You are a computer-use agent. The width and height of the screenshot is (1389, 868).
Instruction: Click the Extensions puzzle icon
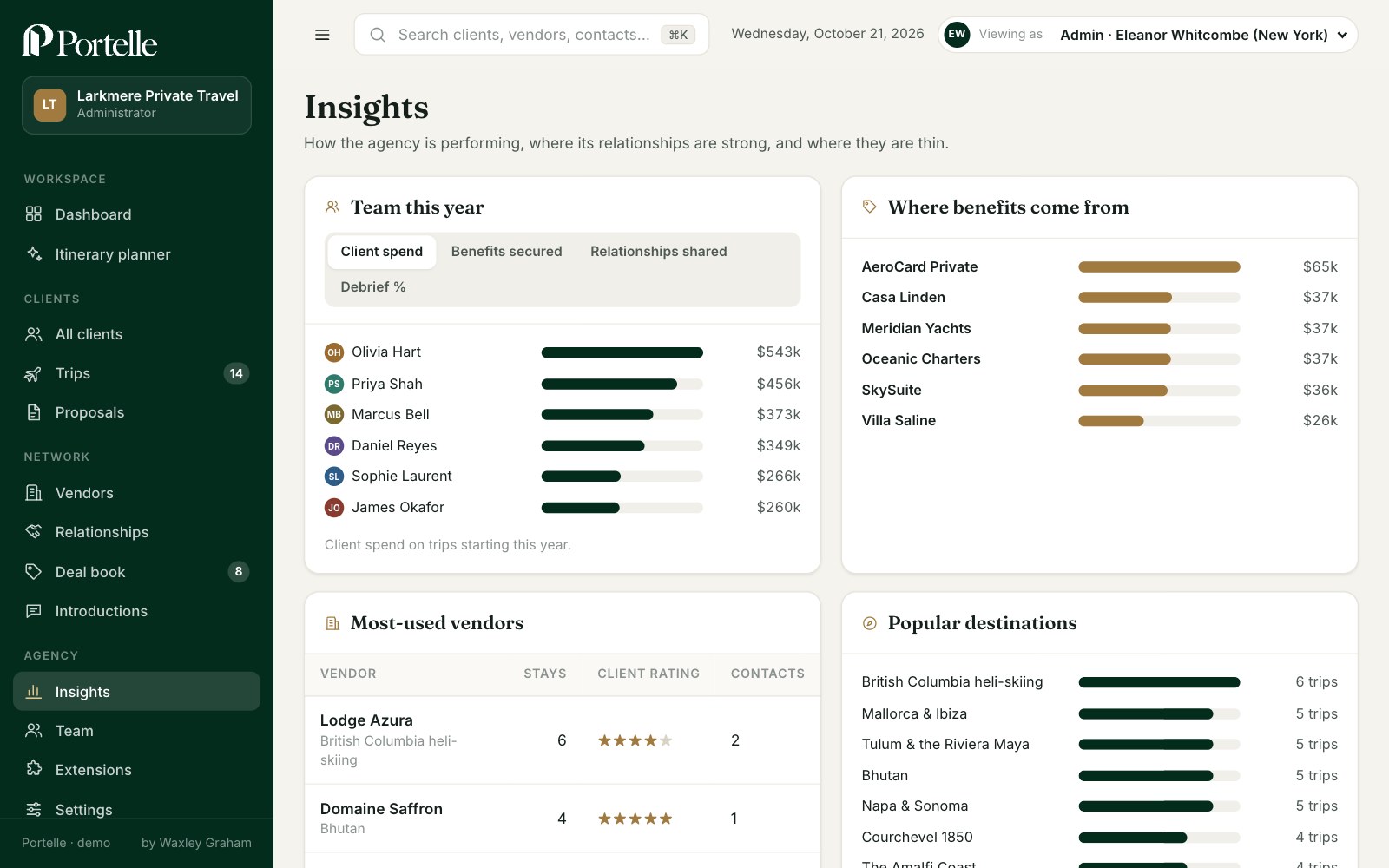point(34,770)
